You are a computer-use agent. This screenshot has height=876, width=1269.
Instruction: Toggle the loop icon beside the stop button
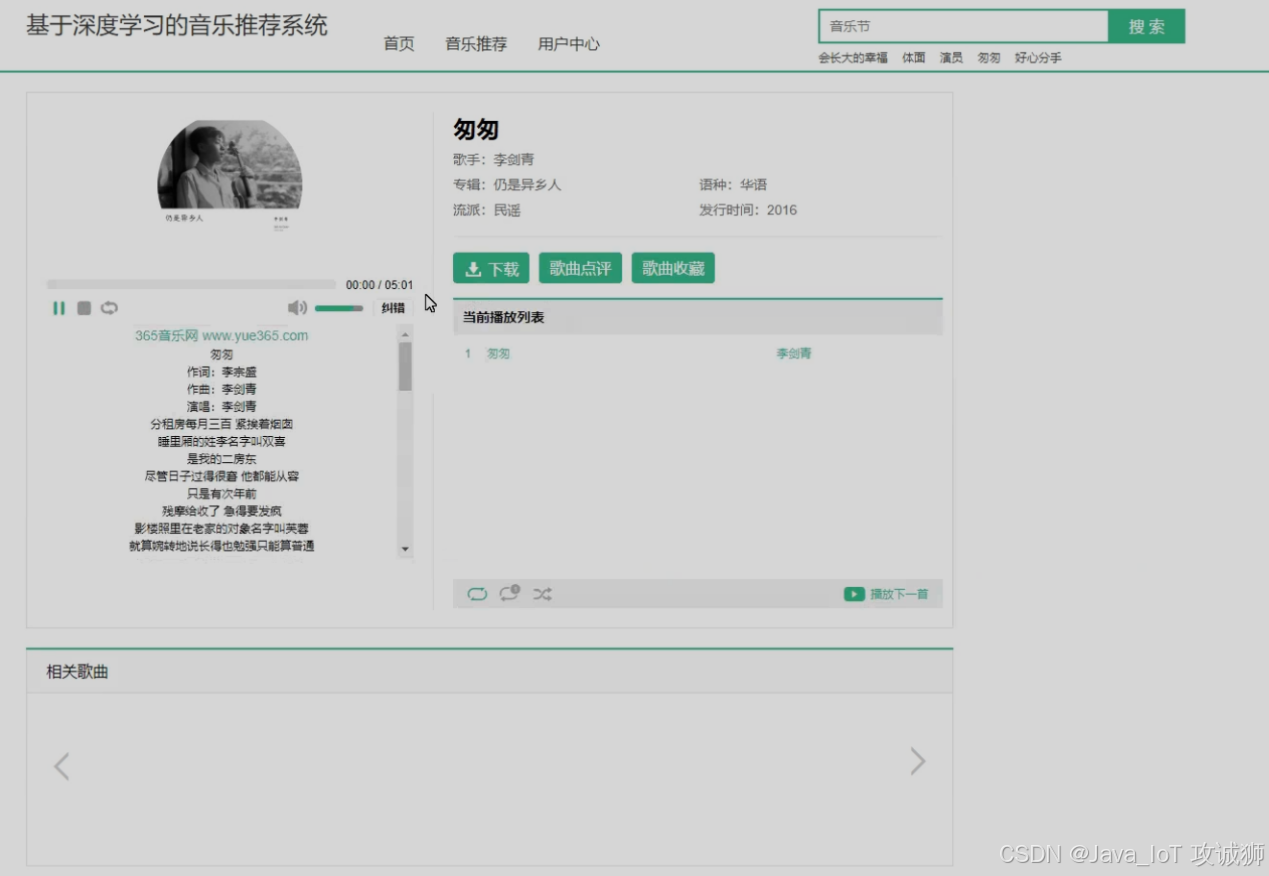pos(109,308)
